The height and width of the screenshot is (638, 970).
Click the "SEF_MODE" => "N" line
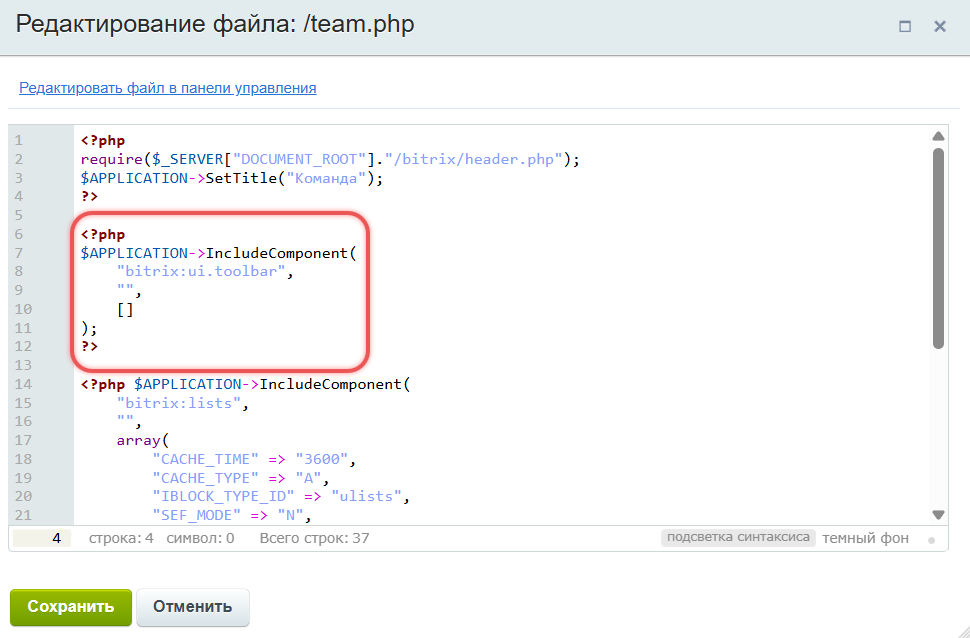232,515
